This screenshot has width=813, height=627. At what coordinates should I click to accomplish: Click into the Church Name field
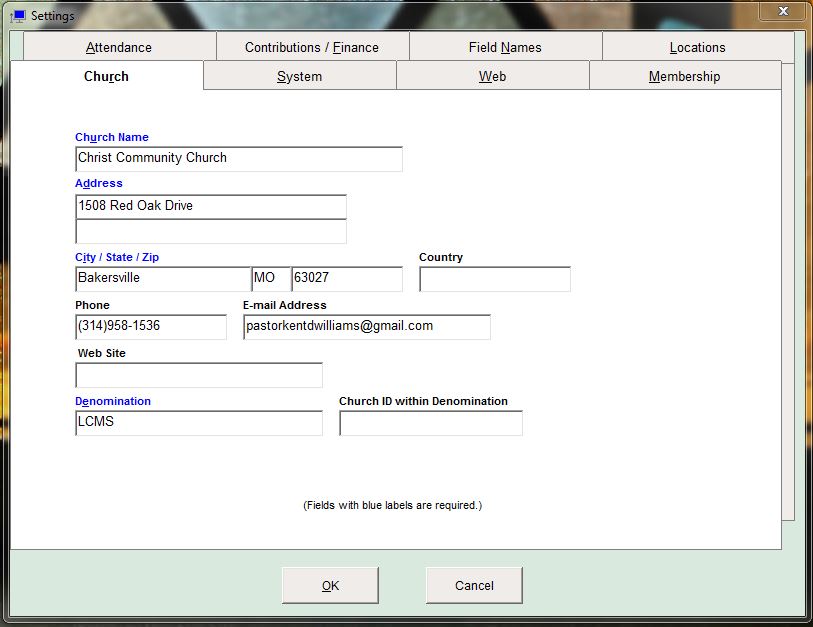(x=238, y=159)
